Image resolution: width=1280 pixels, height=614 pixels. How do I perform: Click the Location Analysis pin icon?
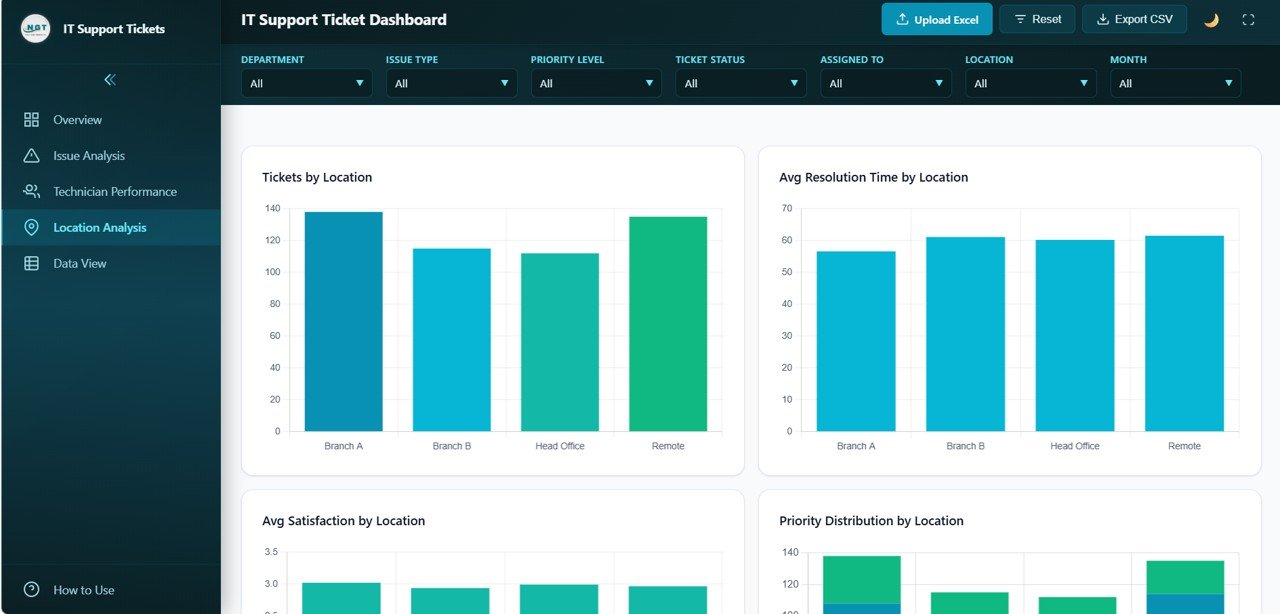[31, 228]
